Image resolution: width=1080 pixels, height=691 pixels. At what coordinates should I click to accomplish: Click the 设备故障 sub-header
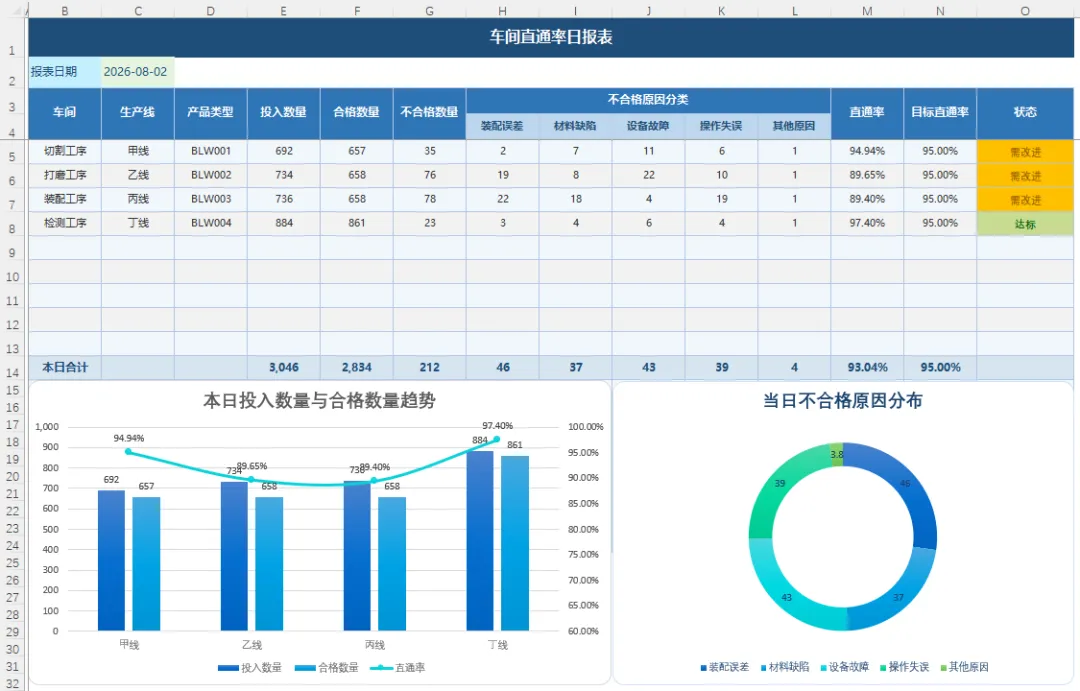649,126
